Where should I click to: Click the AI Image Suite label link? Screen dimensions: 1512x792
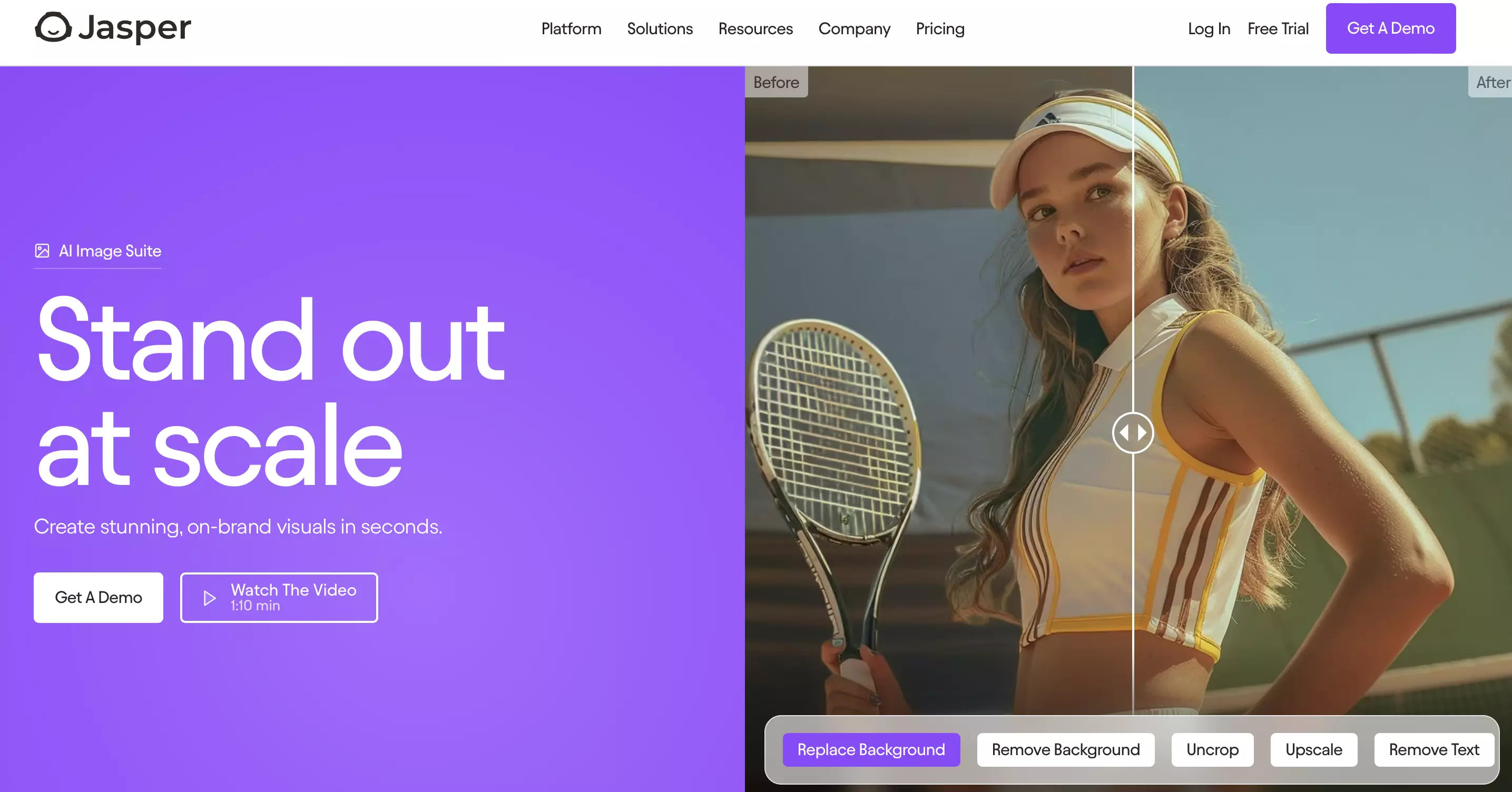[x=110, y=251]
